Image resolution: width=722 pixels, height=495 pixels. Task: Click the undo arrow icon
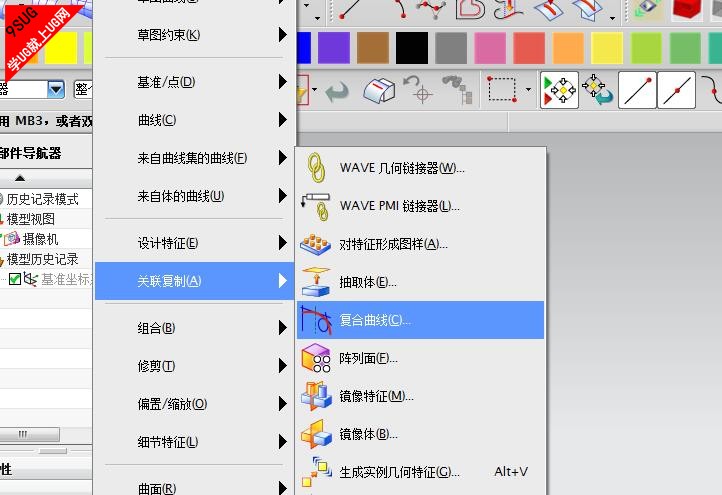point(337,92)
